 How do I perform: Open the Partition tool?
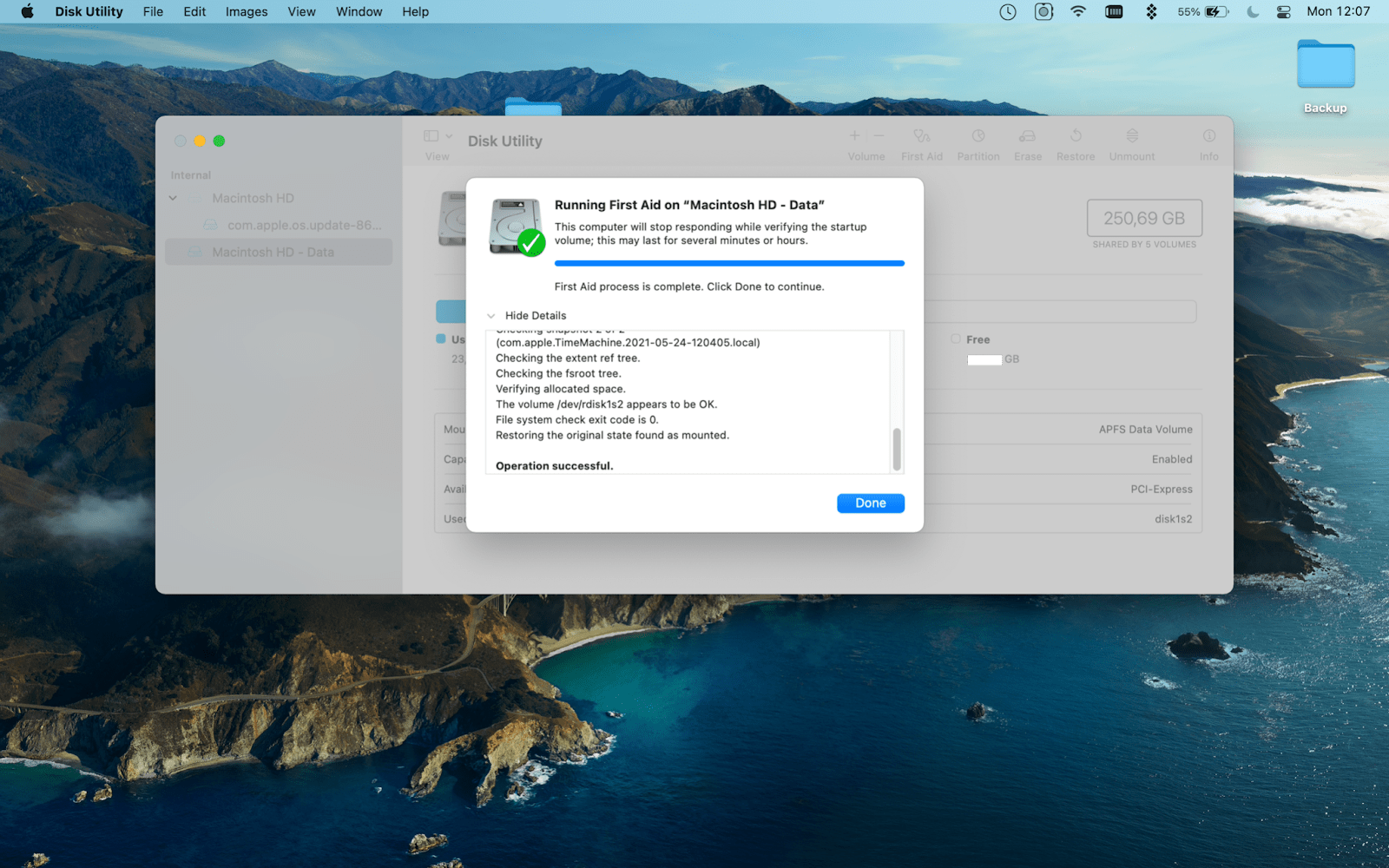[x=978, y=143]
